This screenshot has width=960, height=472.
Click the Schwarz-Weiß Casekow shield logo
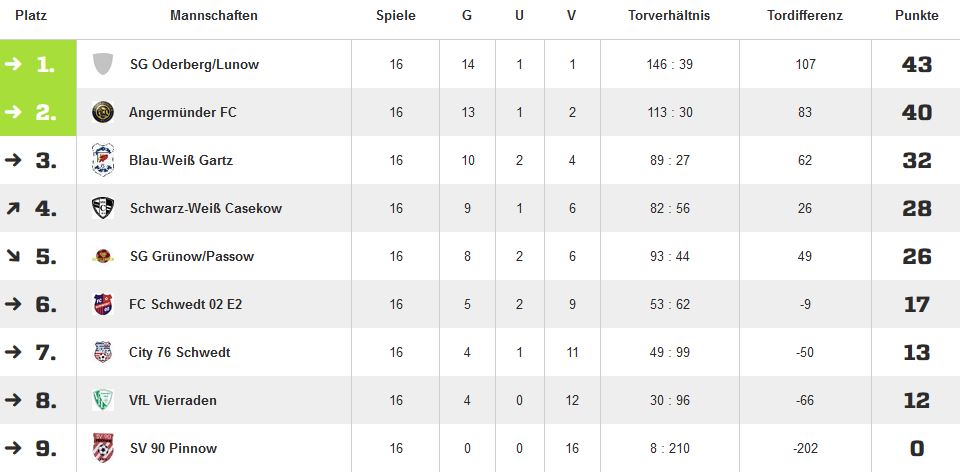103,208
